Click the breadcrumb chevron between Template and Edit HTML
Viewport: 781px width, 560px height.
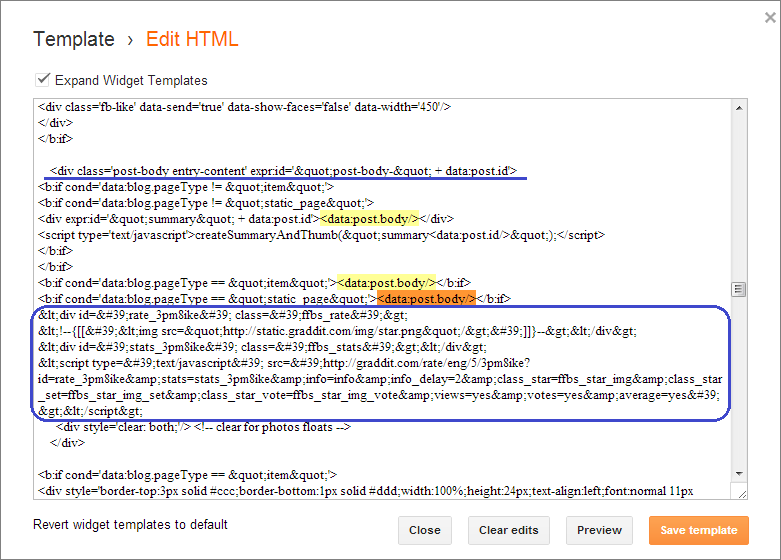pyautogui.click(x=130, y=40)
